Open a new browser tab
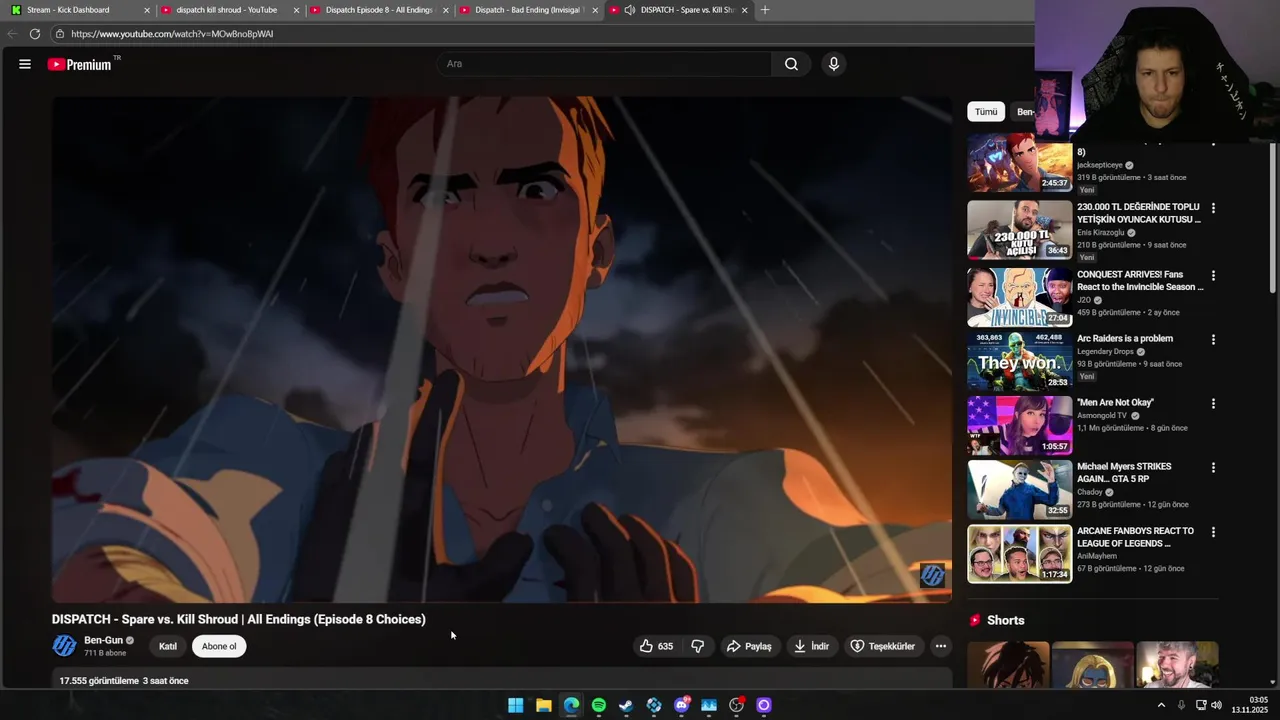1280x720 pixels. coord(765,10)
